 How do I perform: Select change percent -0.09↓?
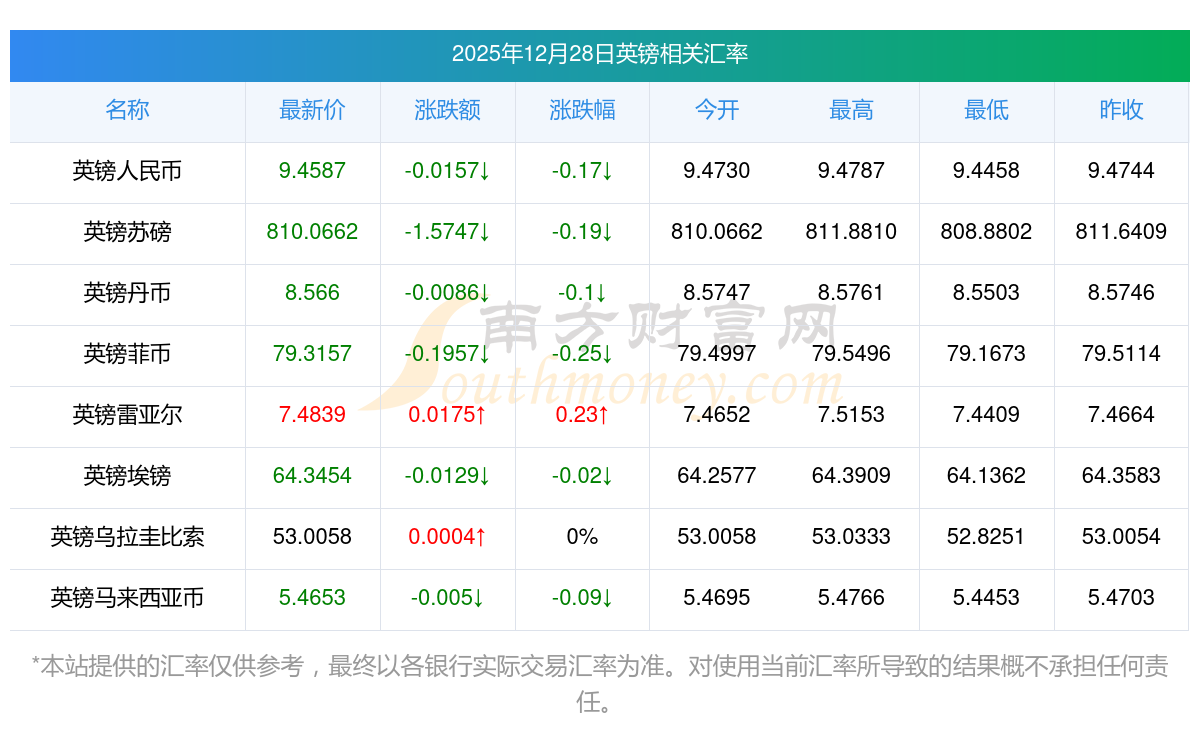tap(582, 598)
